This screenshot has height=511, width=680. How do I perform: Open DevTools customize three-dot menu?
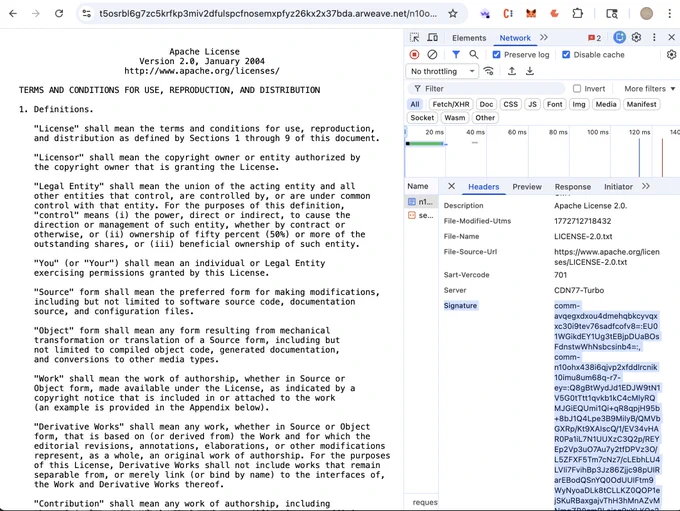(x=654, y=38)
